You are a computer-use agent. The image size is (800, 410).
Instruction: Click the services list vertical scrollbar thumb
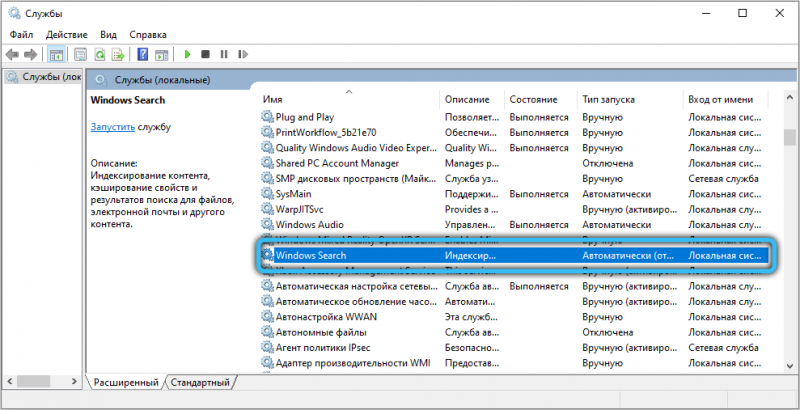point(789,137)
